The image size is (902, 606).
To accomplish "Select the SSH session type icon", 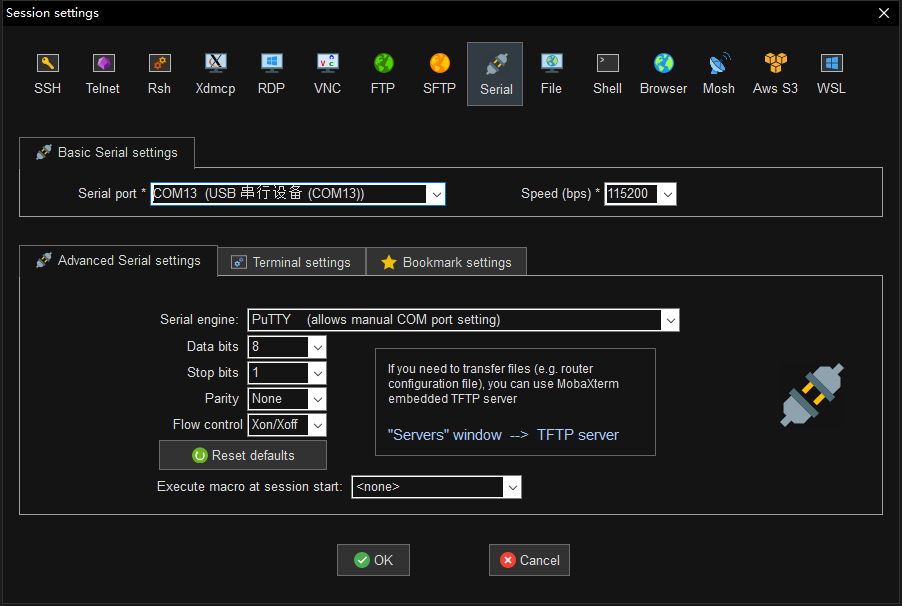I will pos(47,74).
